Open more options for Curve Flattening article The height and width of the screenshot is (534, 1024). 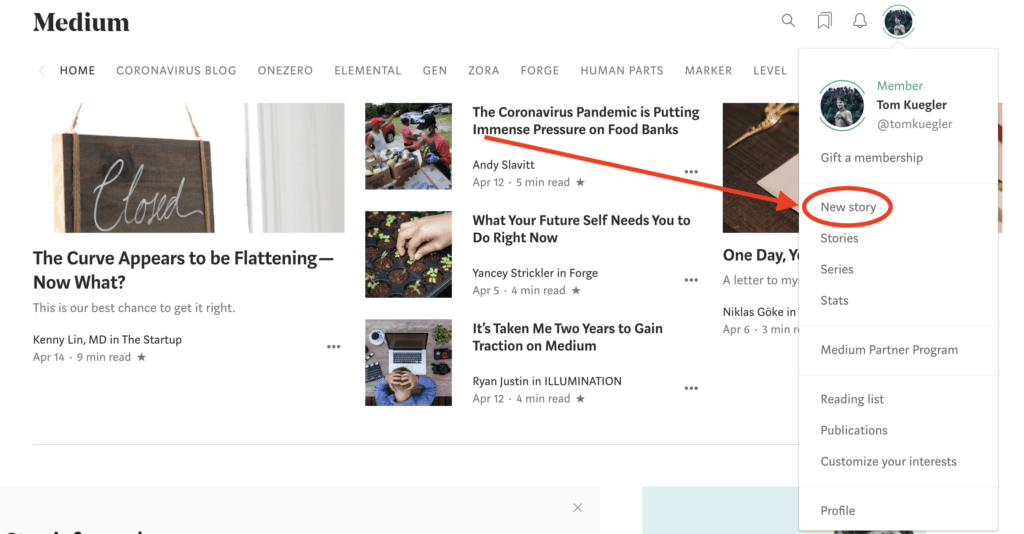[x=333, y=347]
